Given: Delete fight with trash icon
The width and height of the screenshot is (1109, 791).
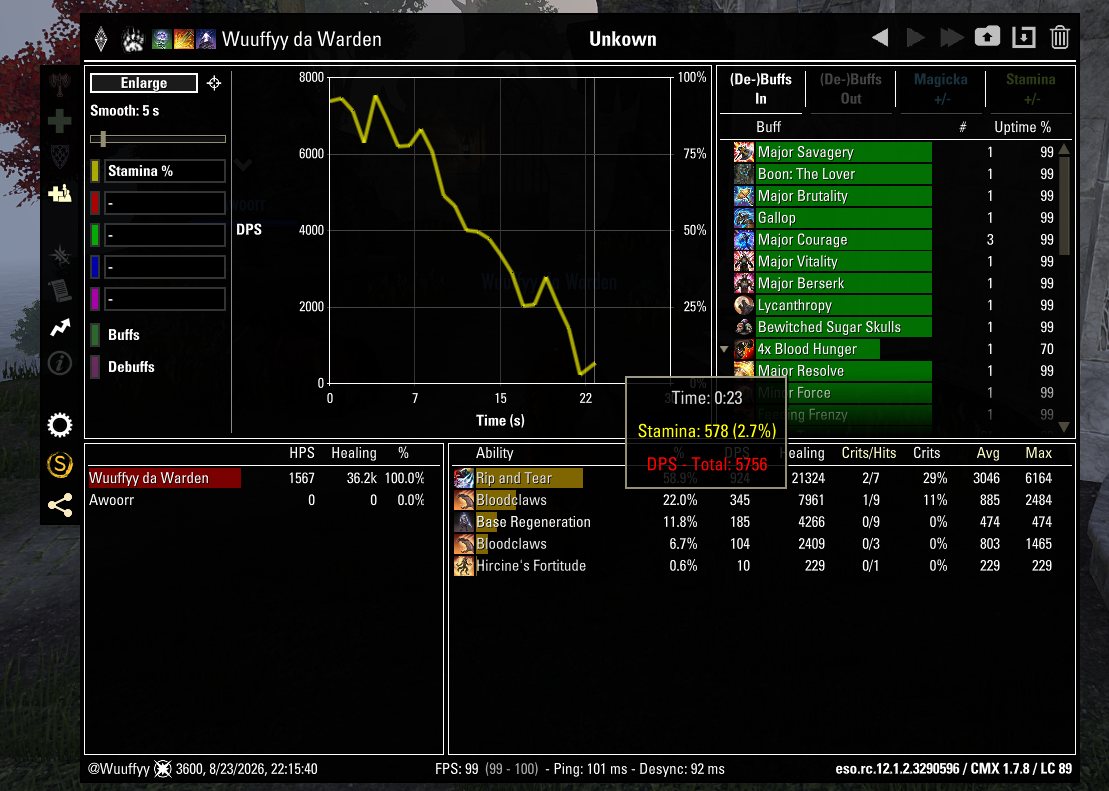Looking at the screenshot, I should point(1059,37).
